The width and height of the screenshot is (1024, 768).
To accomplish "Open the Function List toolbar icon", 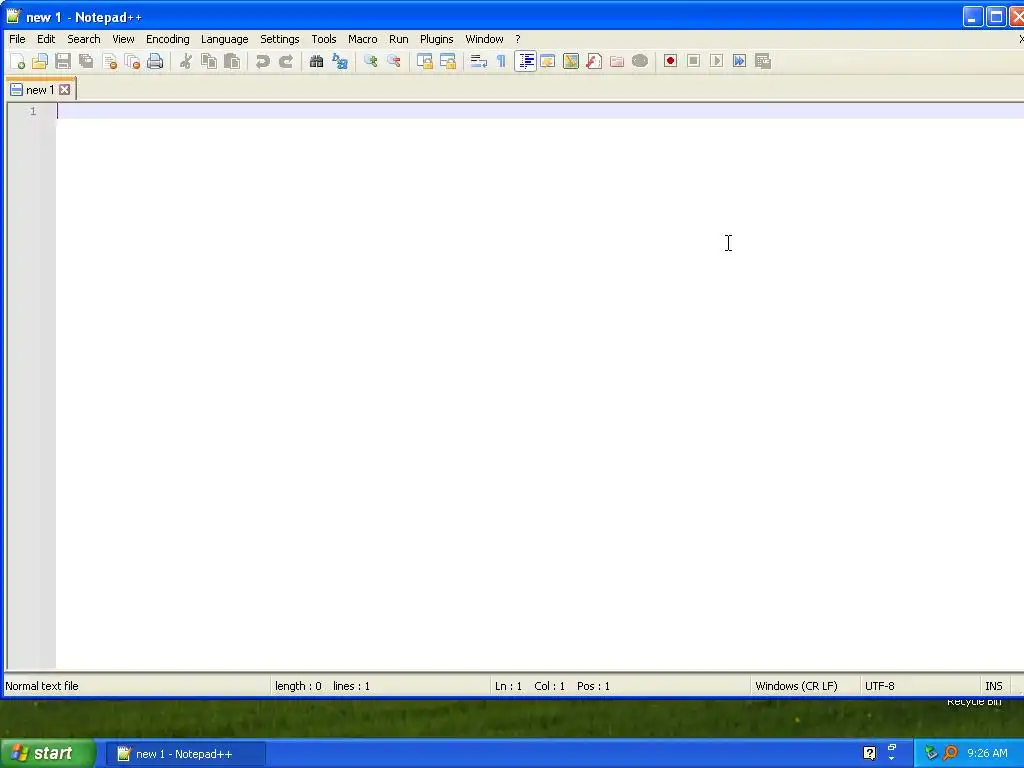I will pos(594,61).
